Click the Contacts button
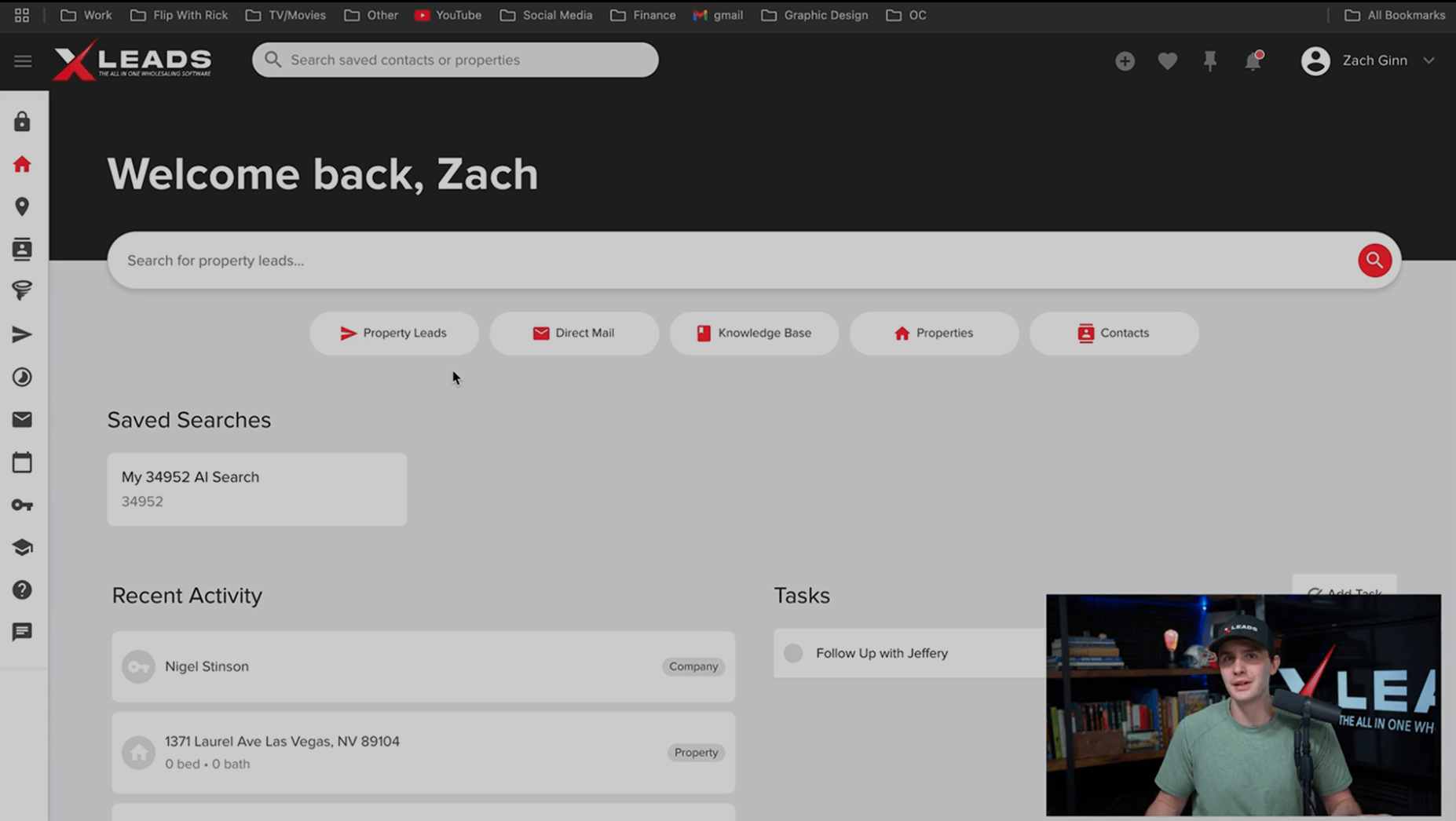Image resolution: width=1456 pixels, height=821 pixels. (x=1114, y=333)
